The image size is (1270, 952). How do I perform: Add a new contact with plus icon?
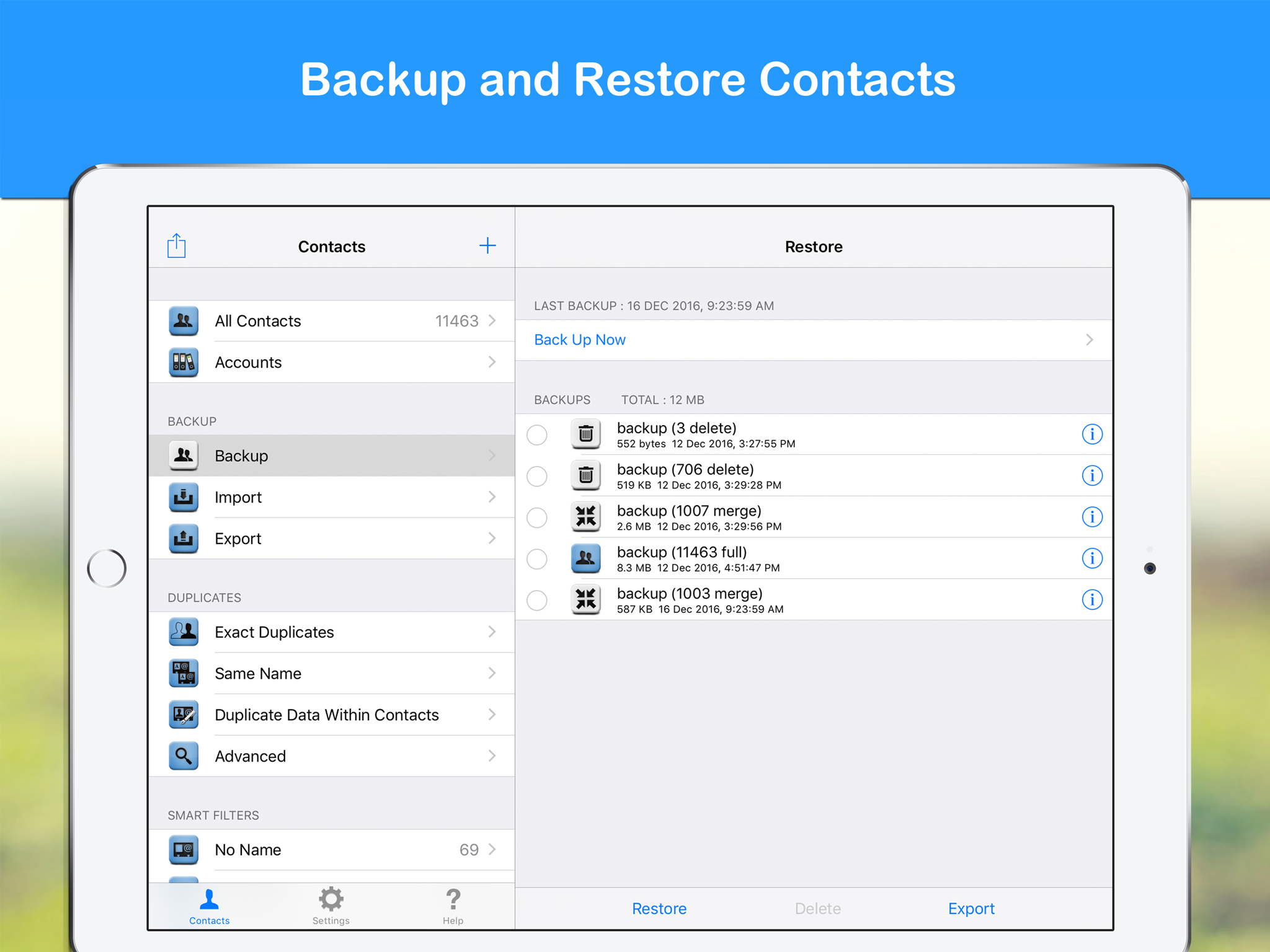pyautogui.click(x=487, y=246)
